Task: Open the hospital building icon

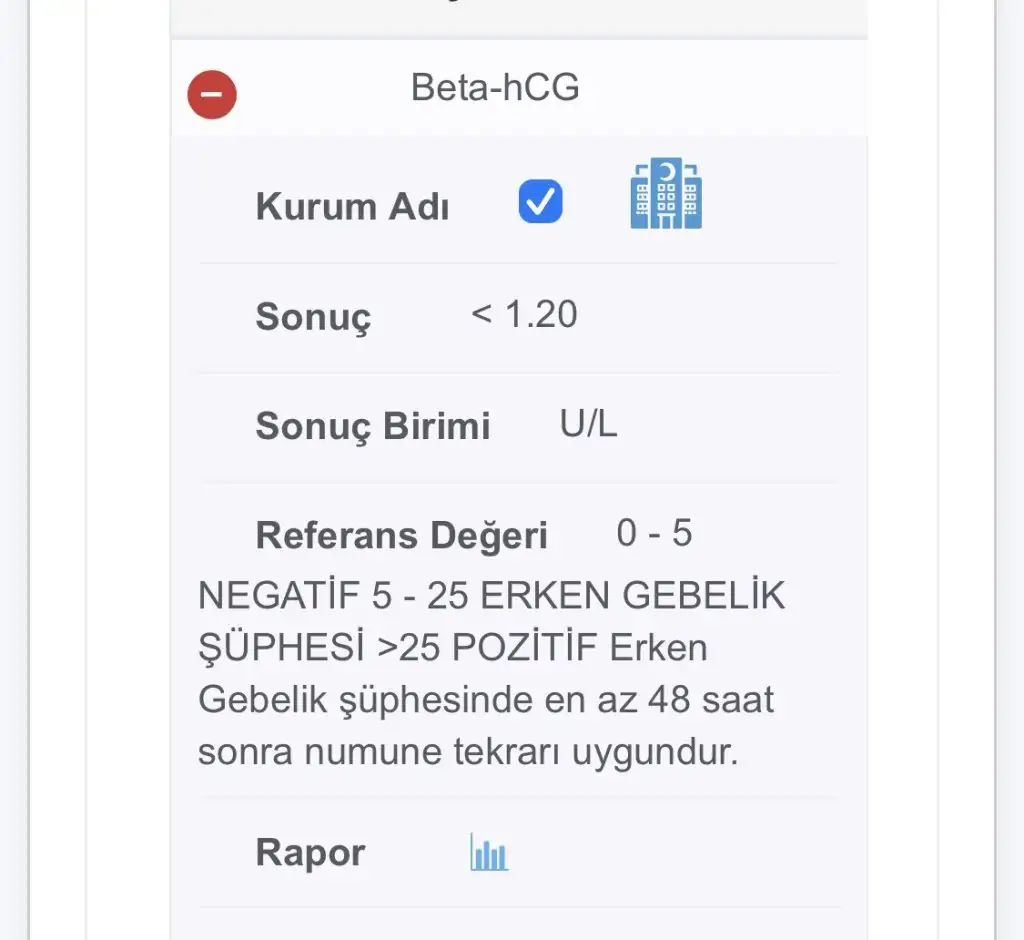Action: tap(666, 195)
